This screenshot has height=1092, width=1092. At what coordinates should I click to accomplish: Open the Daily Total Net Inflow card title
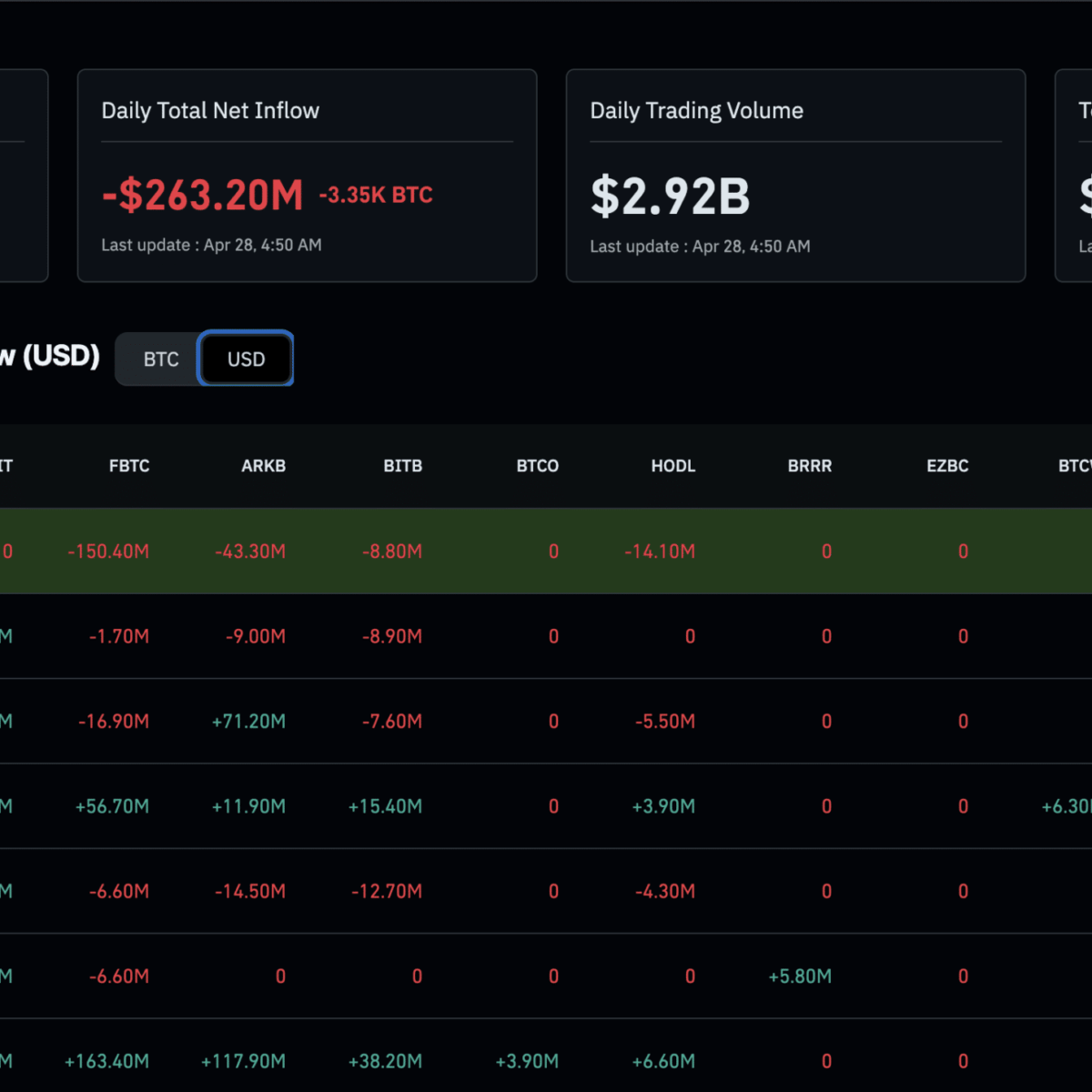[x=210, y=111]
